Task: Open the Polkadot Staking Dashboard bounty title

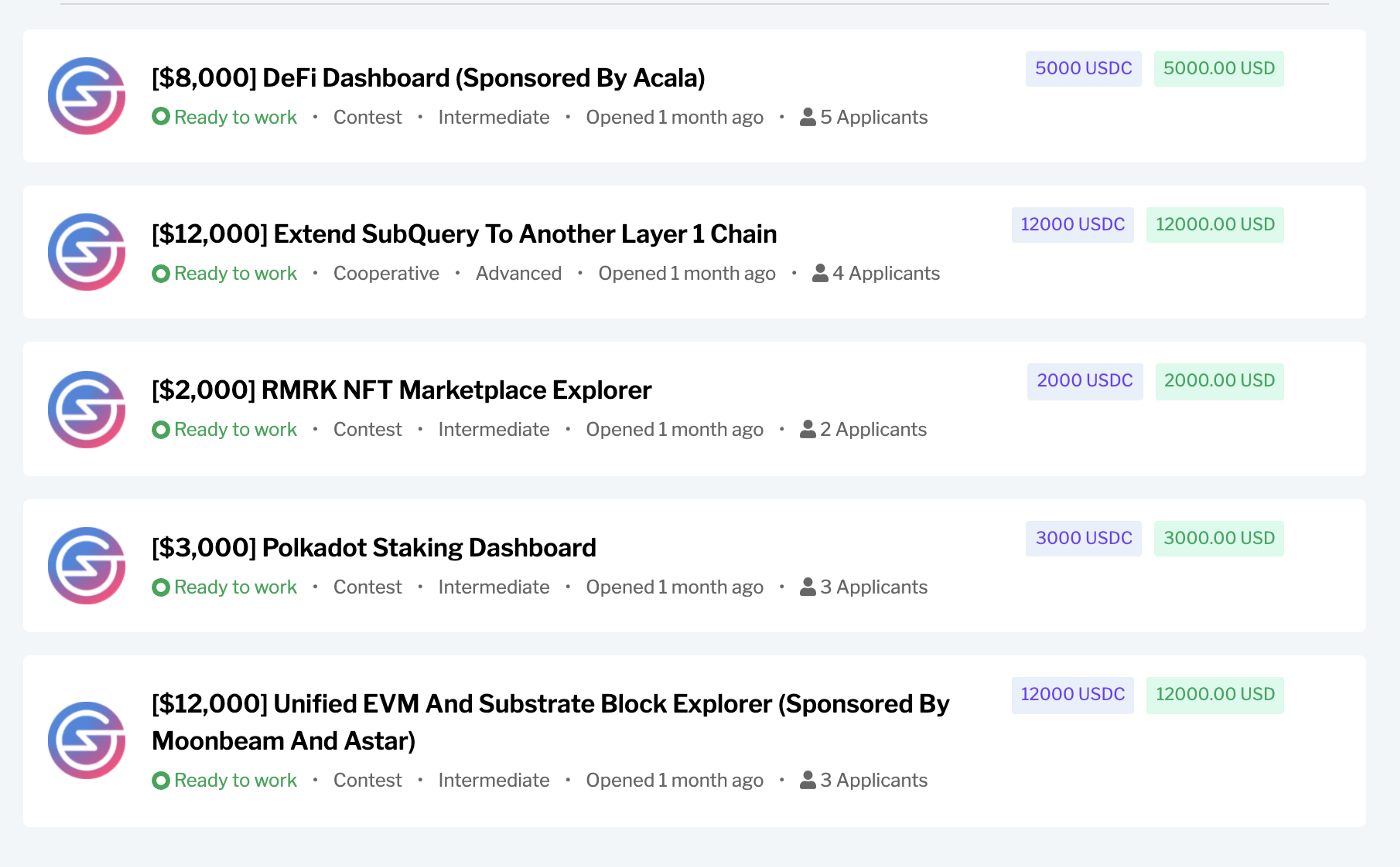Action: (374, 548)
